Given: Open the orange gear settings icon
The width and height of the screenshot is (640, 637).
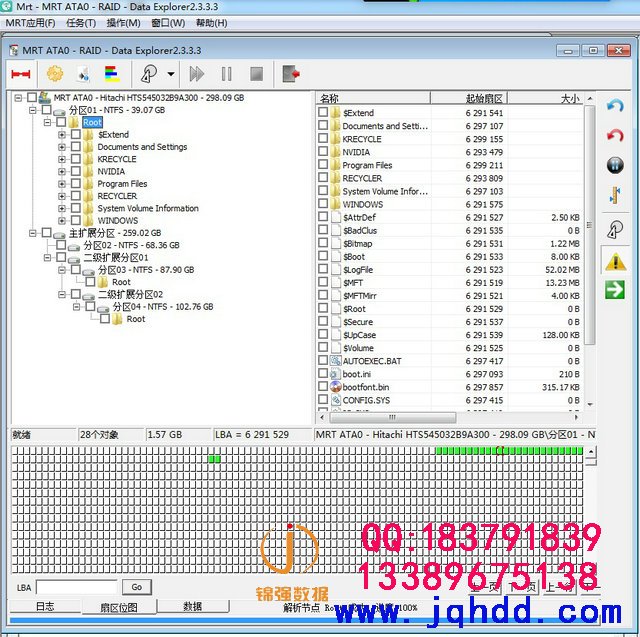Looking at the screenshot, I should (55, 74).
